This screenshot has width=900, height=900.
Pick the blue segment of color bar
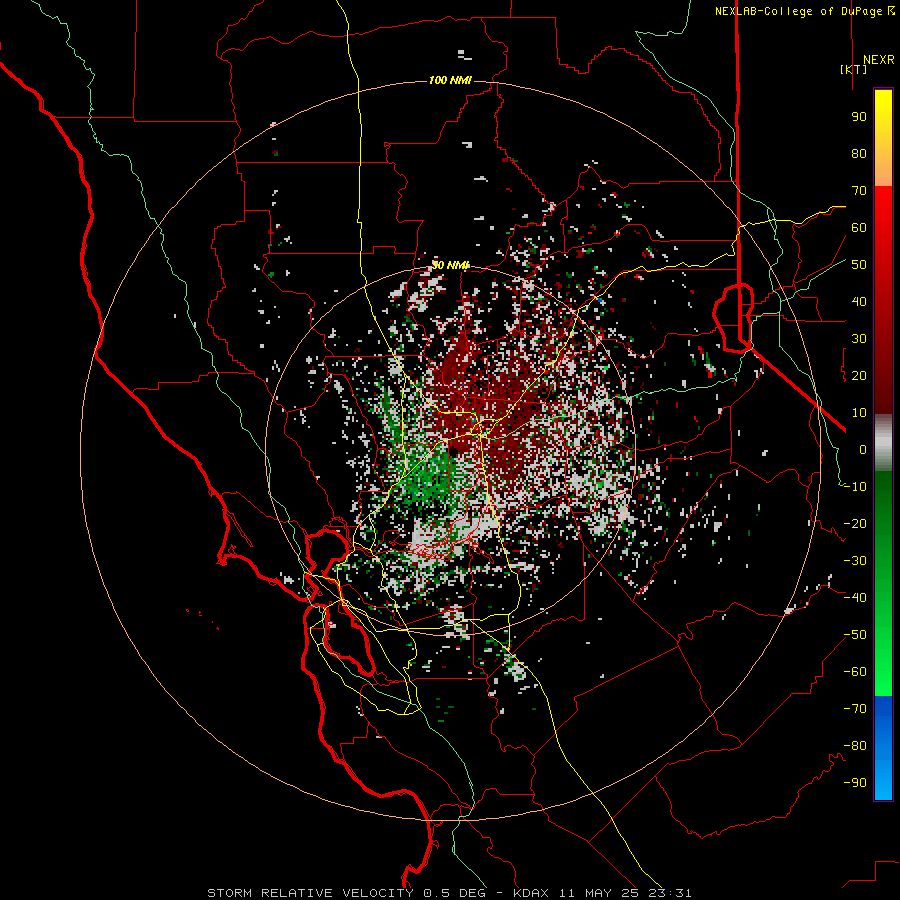[883, 748]
